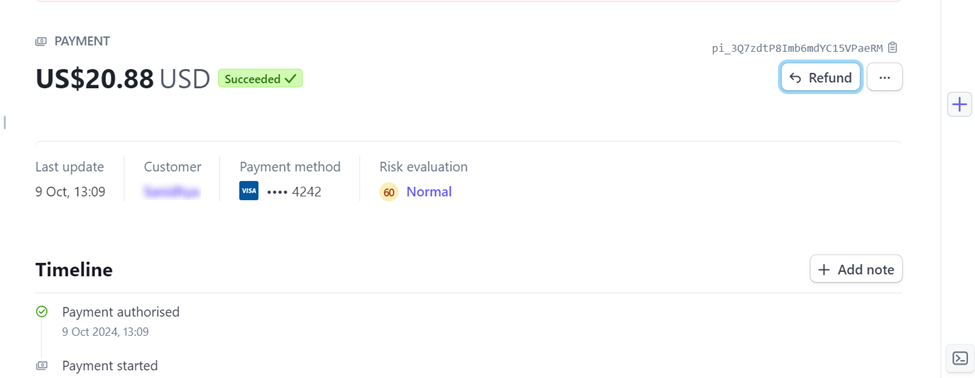Click the Visa card logo
975x378 pixels.
tap(249, 191)
